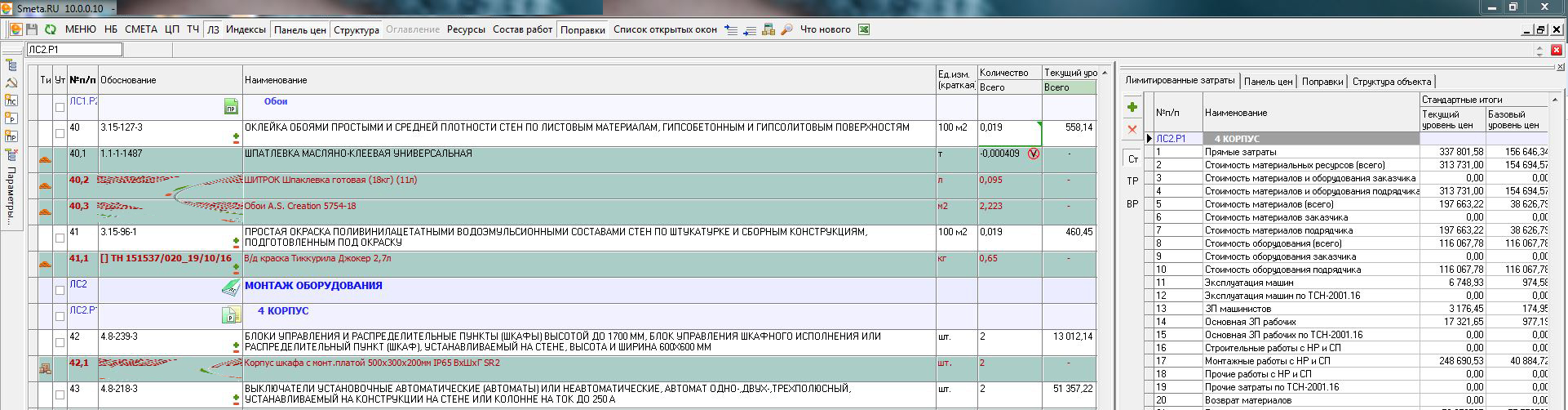Click the ЛС2.Р1 address input field
Viewport: 1568px width, 410px height.
73,50
